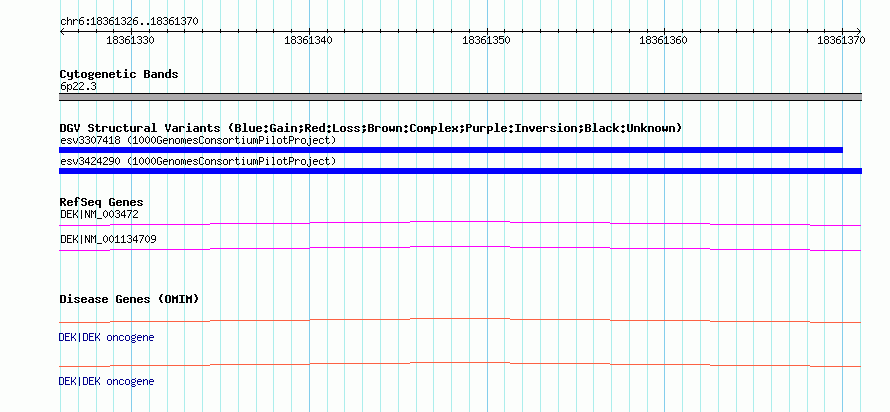890x412 pixels.
Task: Click ruler tick label 18361360
Action: coord(664,40)
